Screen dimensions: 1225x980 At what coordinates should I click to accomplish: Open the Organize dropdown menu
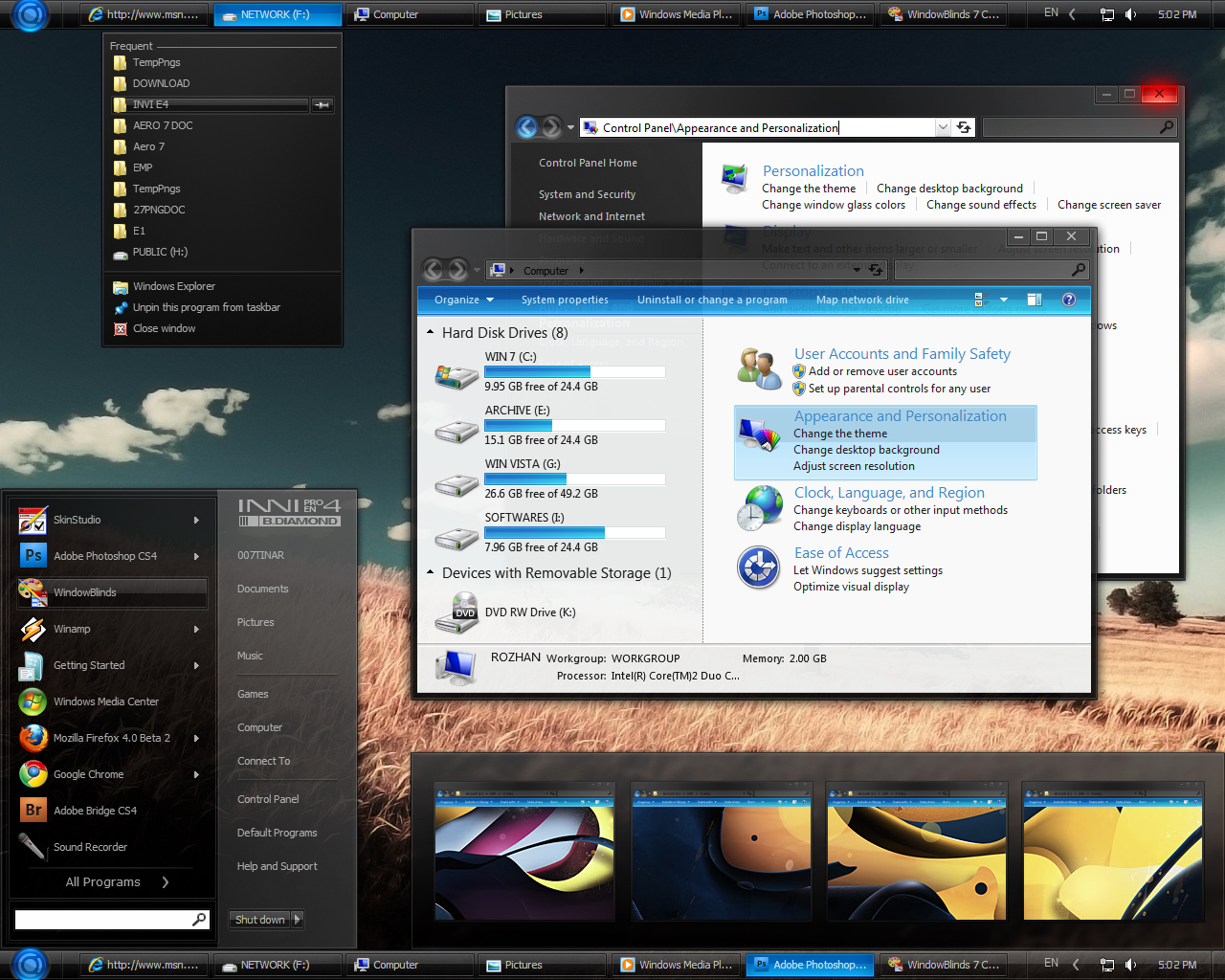tap(464, 300)
